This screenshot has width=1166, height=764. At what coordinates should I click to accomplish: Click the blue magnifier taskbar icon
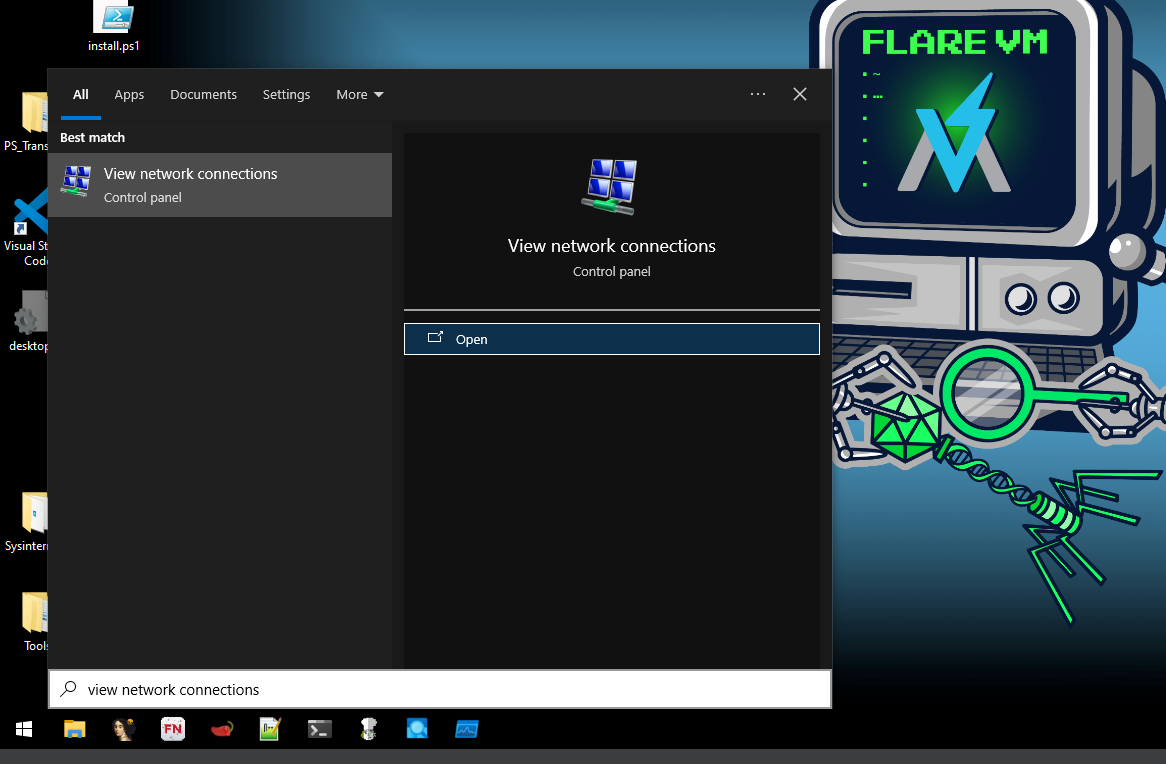tap(417, 729)
